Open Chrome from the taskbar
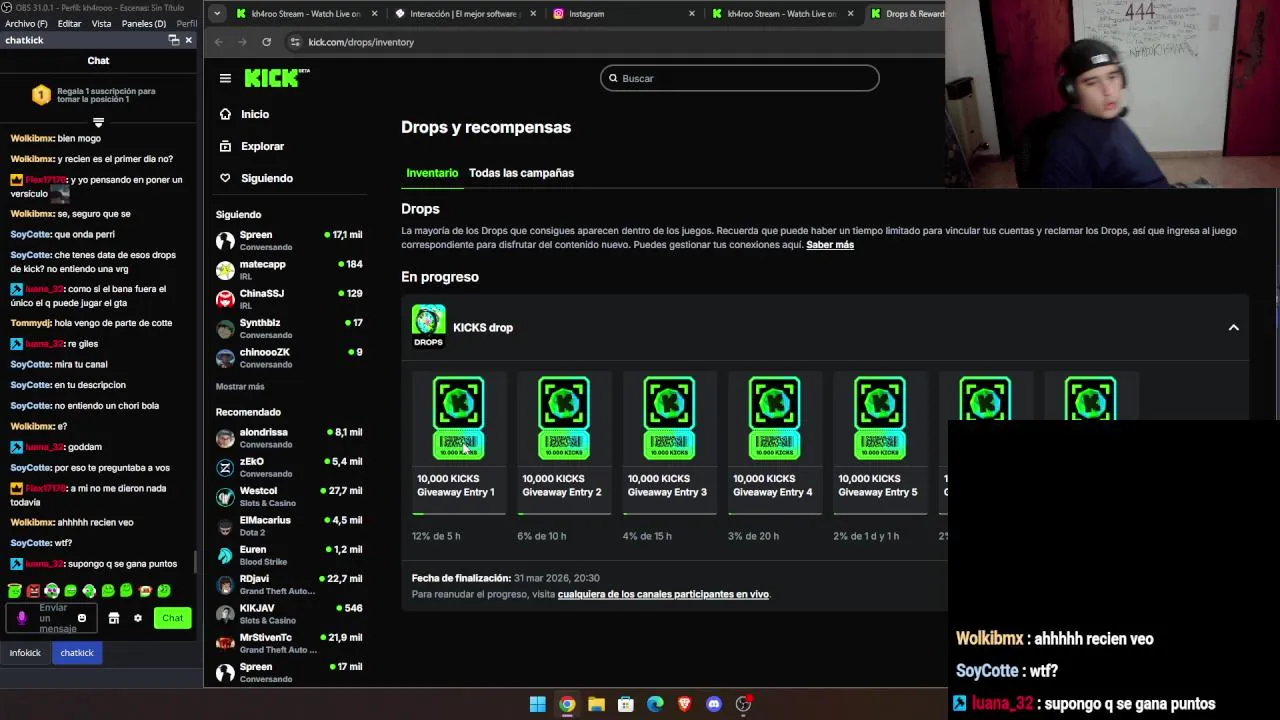 click(x=567, y=704)
